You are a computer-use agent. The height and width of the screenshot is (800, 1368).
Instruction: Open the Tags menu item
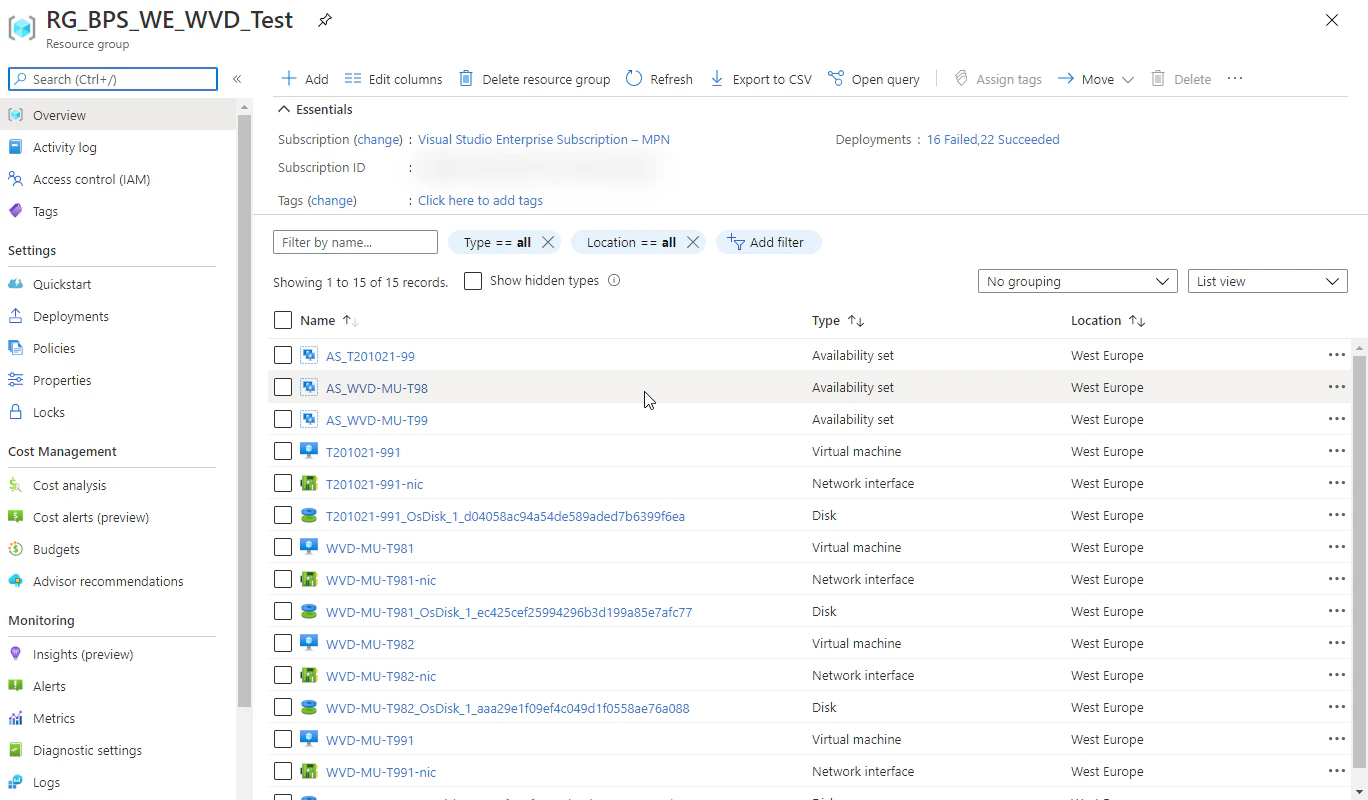[45, 211]
